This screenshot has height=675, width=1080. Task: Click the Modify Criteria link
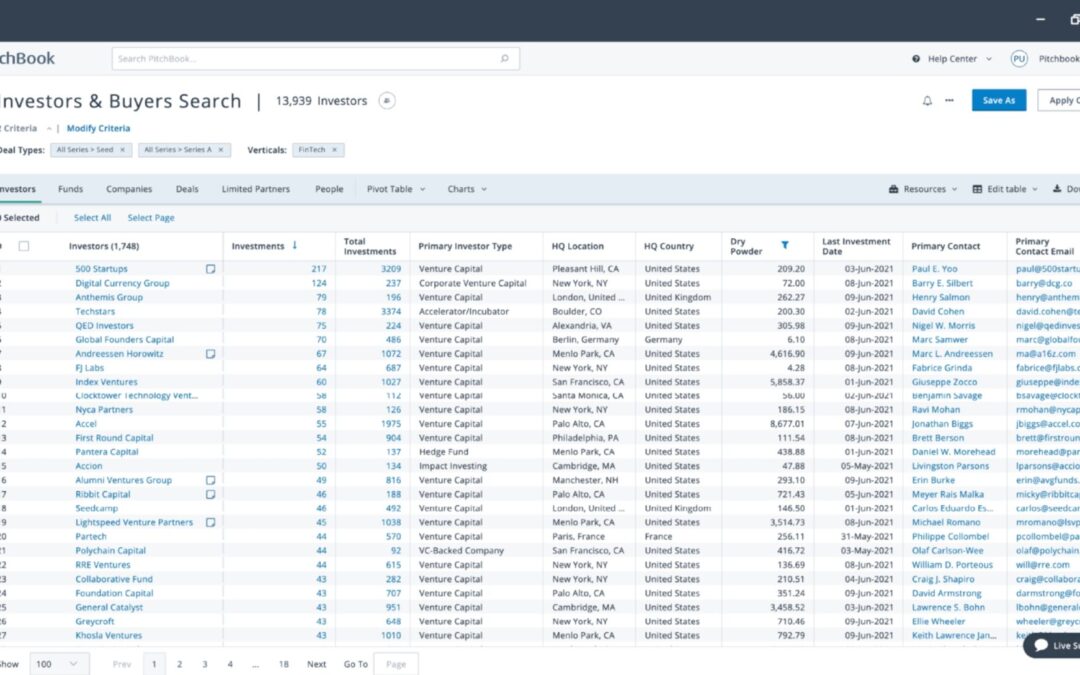(x=98, y=128)
